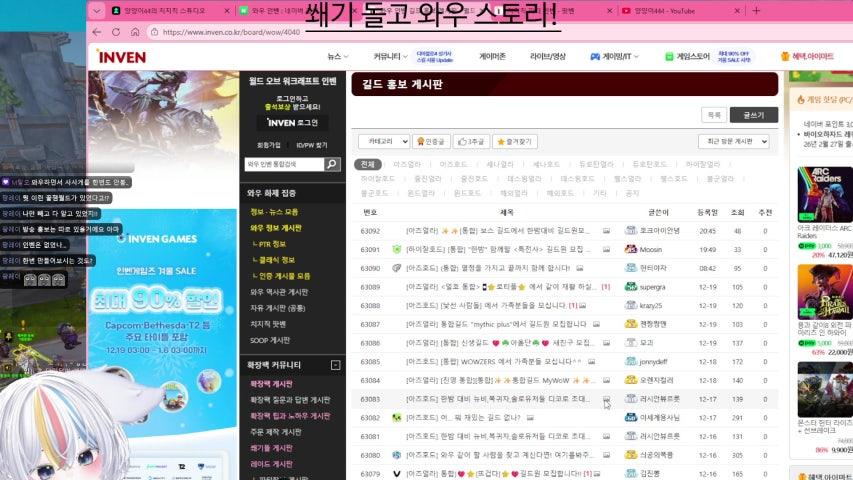Click author Moosin profile icon
Viewport: 853px width, 480px height.
(631, 249)
